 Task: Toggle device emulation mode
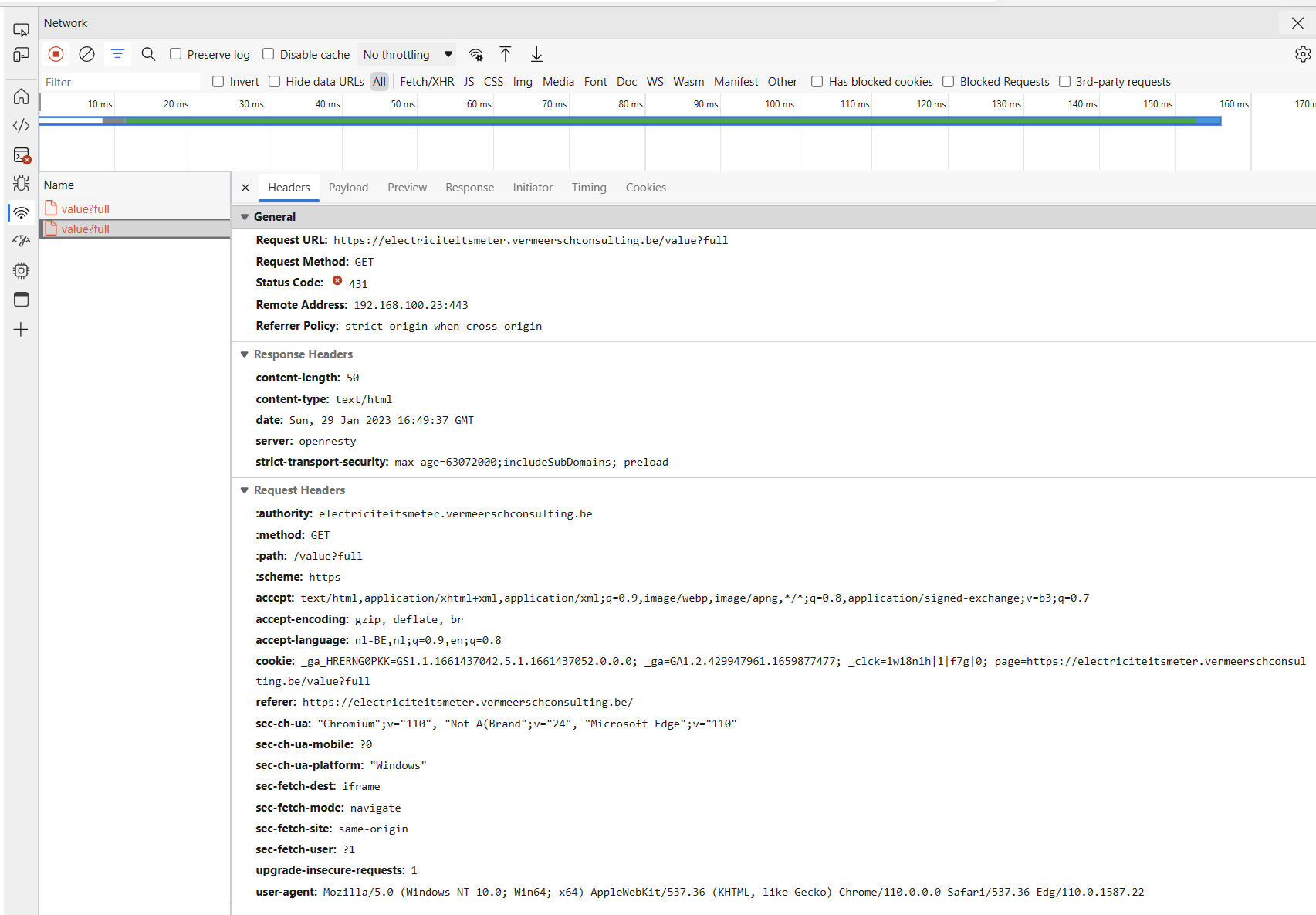(21, 55)
